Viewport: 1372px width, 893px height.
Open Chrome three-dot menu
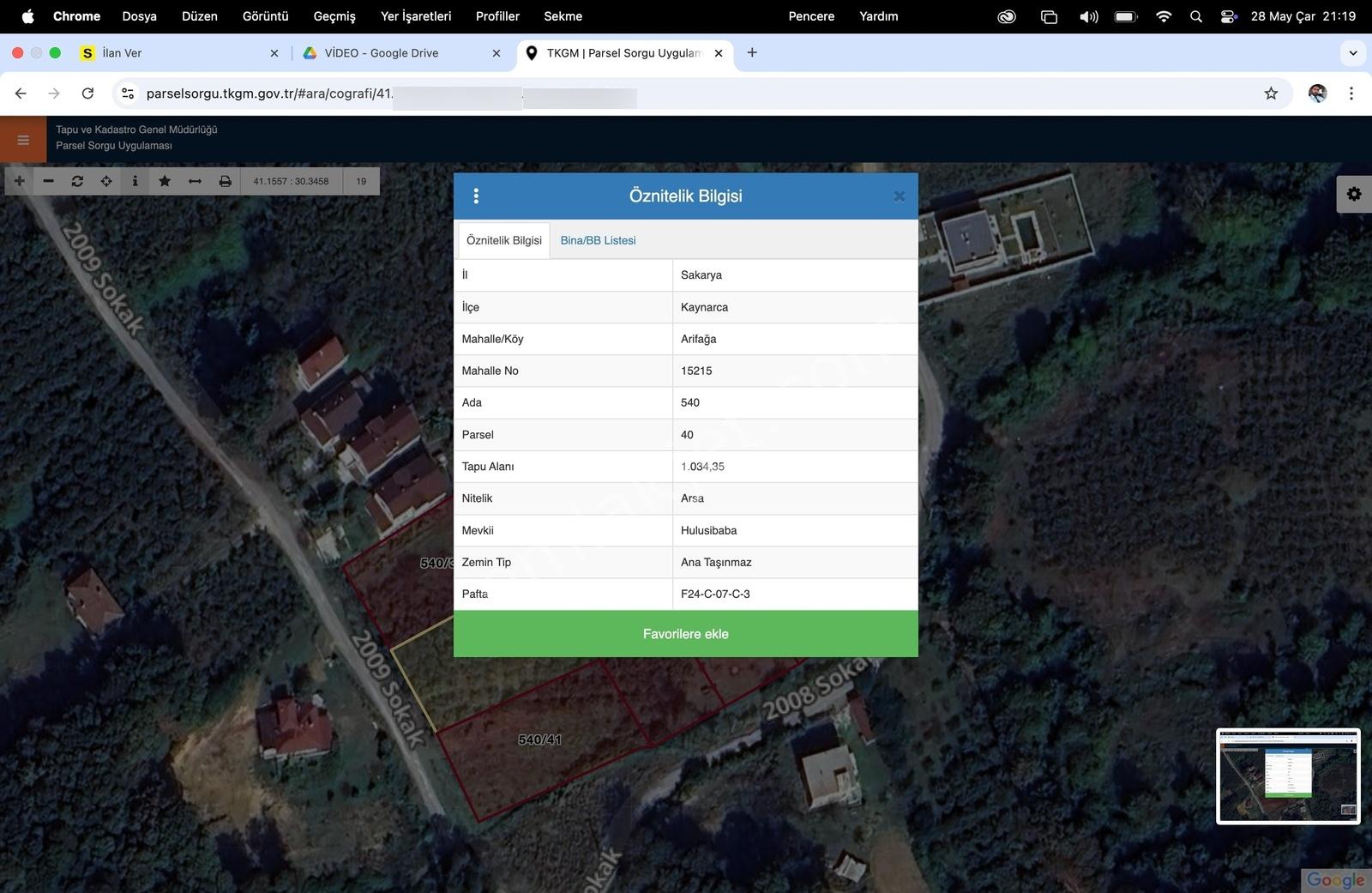pyautogui.click(x=1351, y=94)
